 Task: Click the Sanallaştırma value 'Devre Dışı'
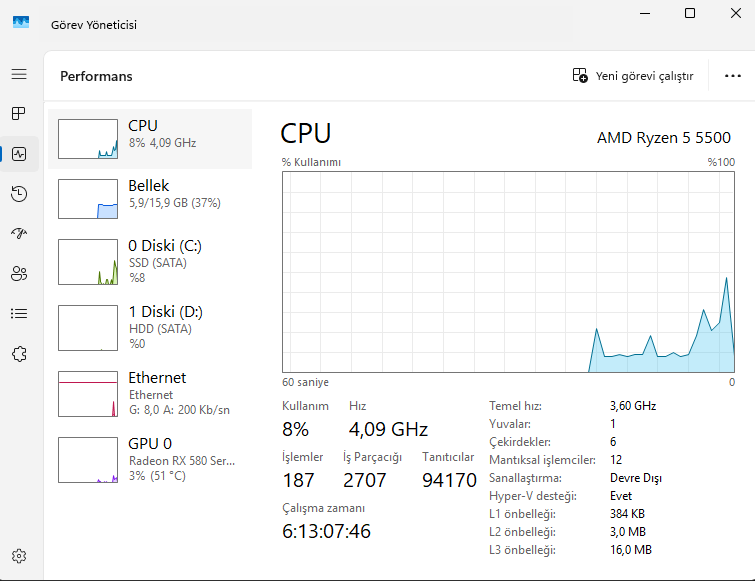[x=636, y=478]
